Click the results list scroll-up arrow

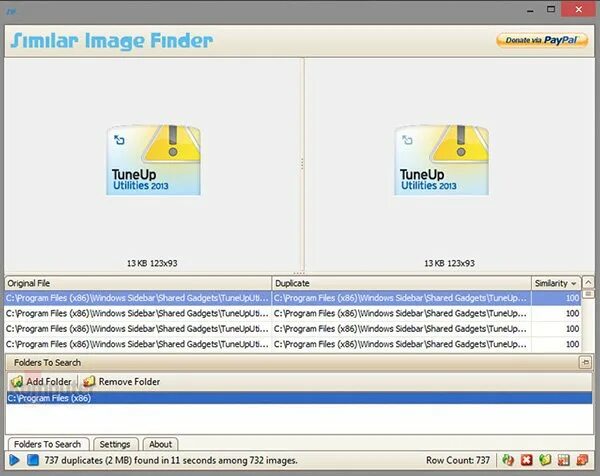pos(588,283)
